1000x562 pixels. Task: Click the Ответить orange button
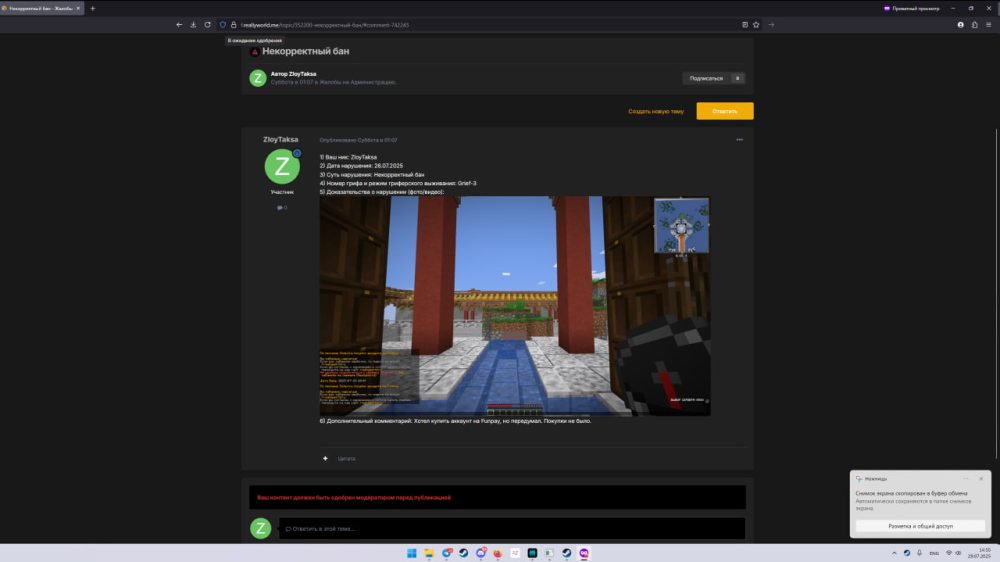click(724, 111)
